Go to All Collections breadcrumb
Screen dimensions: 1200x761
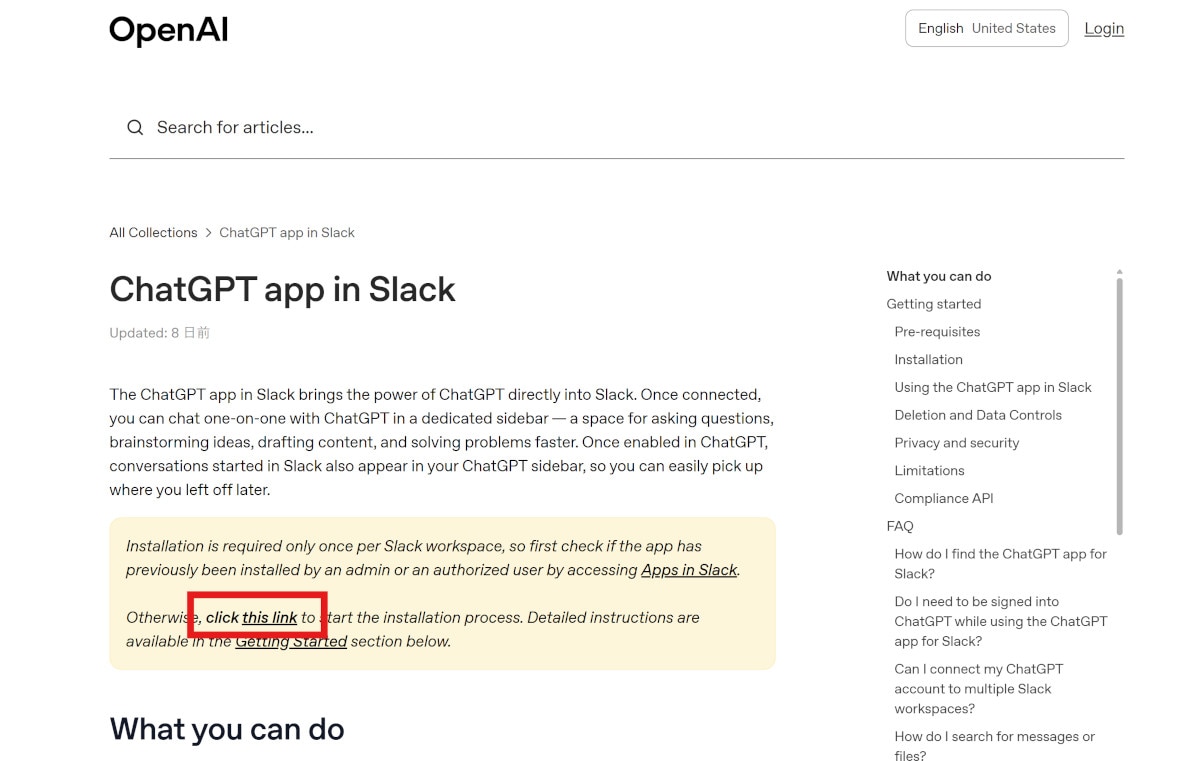coord(153,232)
